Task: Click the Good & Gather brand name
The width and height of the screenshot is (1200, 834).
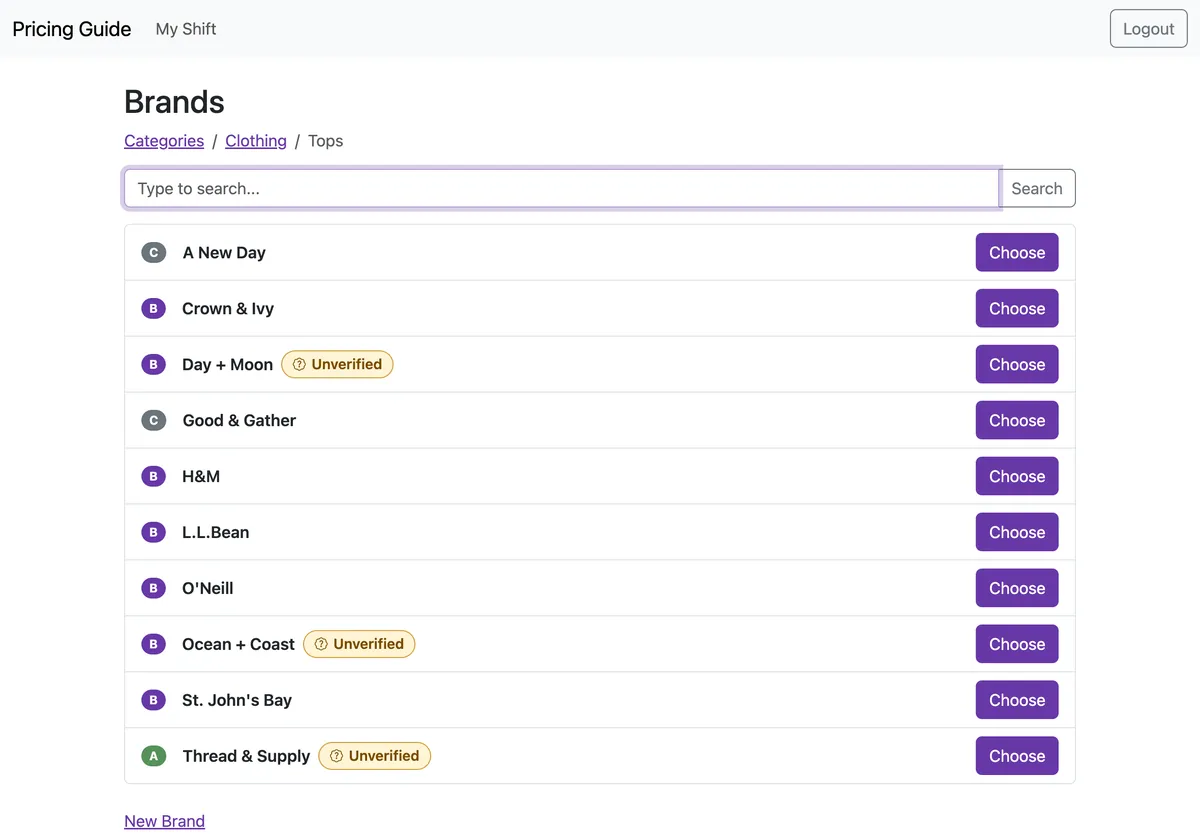Action: coord(239,421)
